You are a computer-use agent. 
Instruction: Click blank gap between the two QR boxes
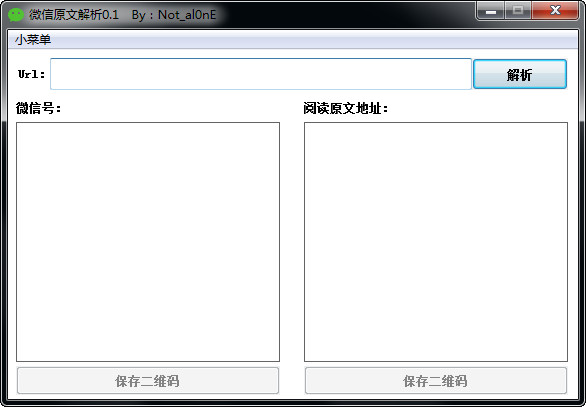tap(292, 242)
